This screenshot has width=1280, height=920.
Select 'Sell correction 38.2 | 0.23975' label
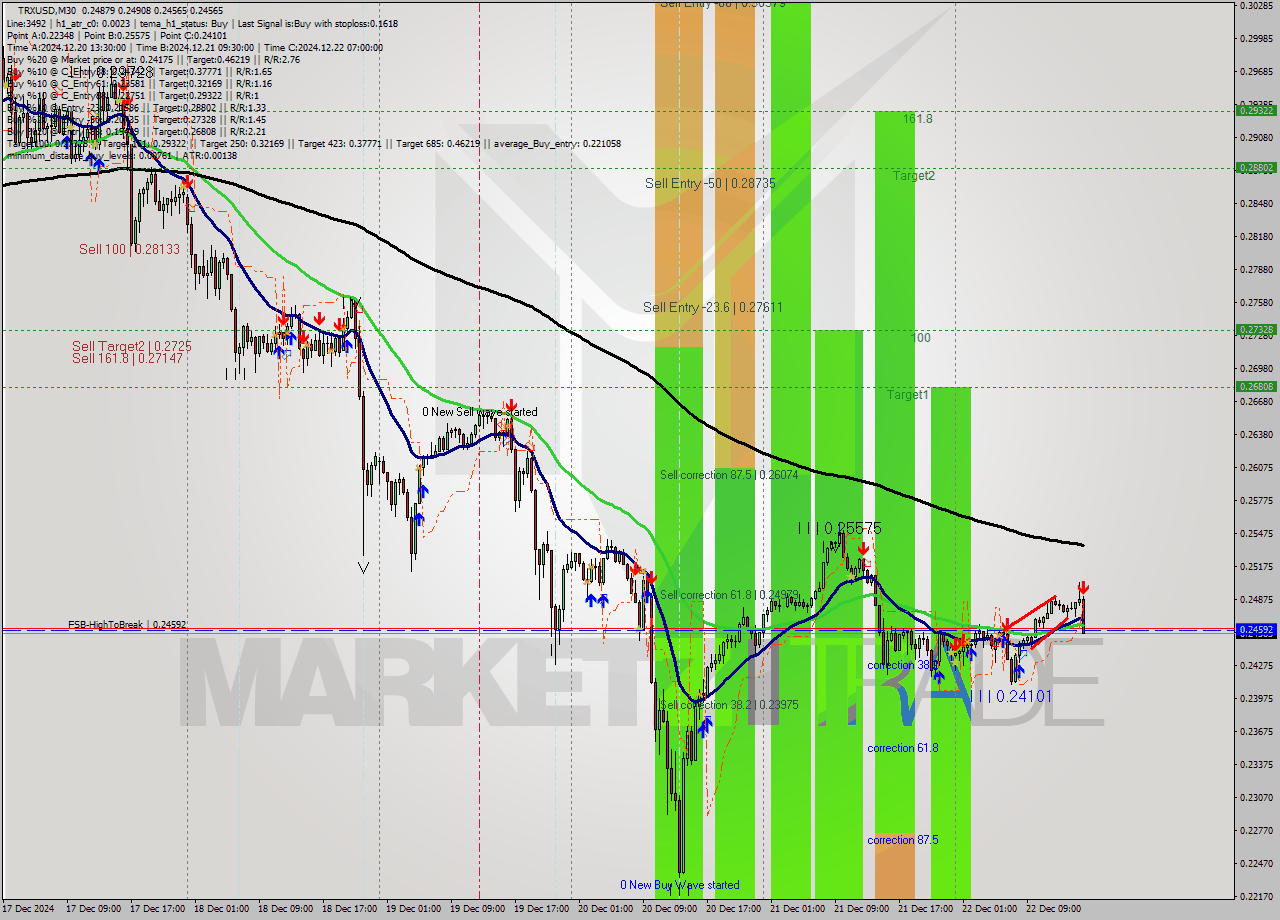(x=729, y=705)
